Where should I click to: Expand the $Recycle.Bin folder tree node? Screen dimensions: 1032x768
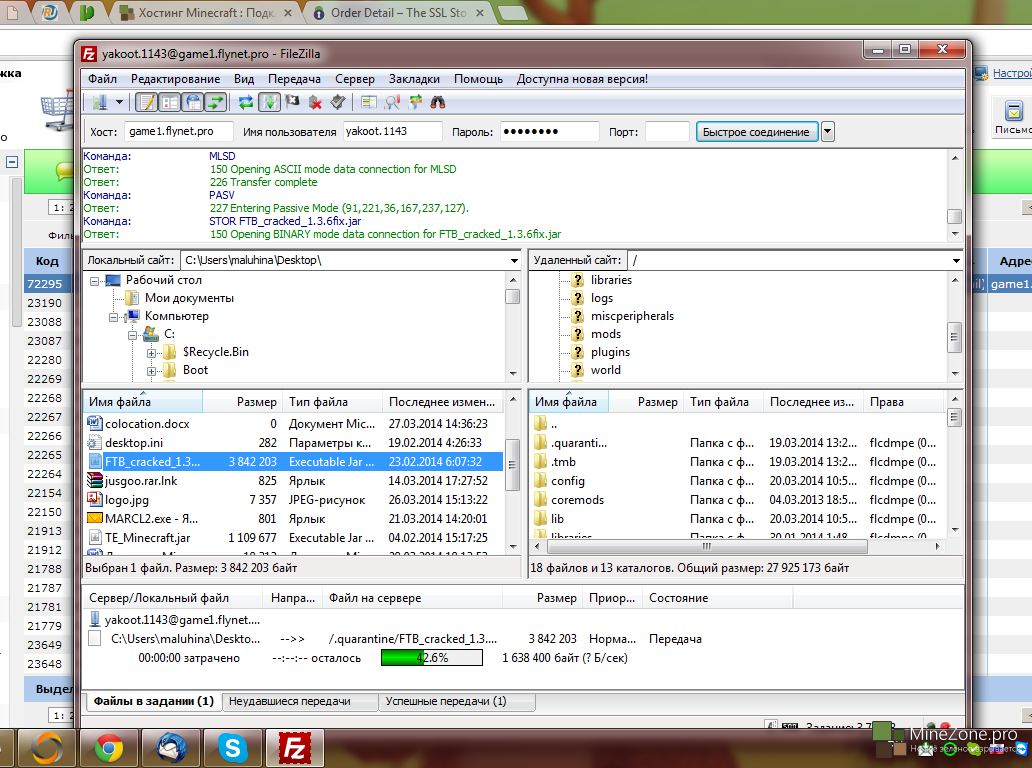152,352
